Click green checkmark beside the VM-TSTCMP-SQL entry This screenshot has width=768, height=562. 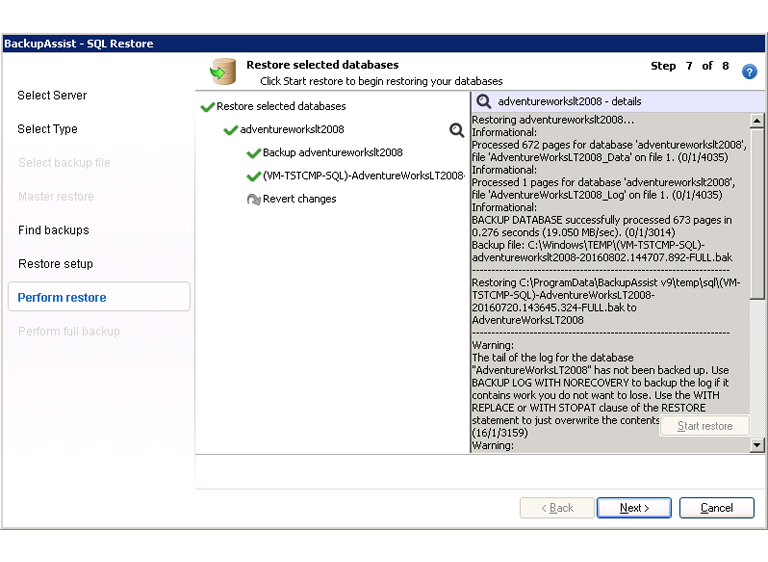253,176
